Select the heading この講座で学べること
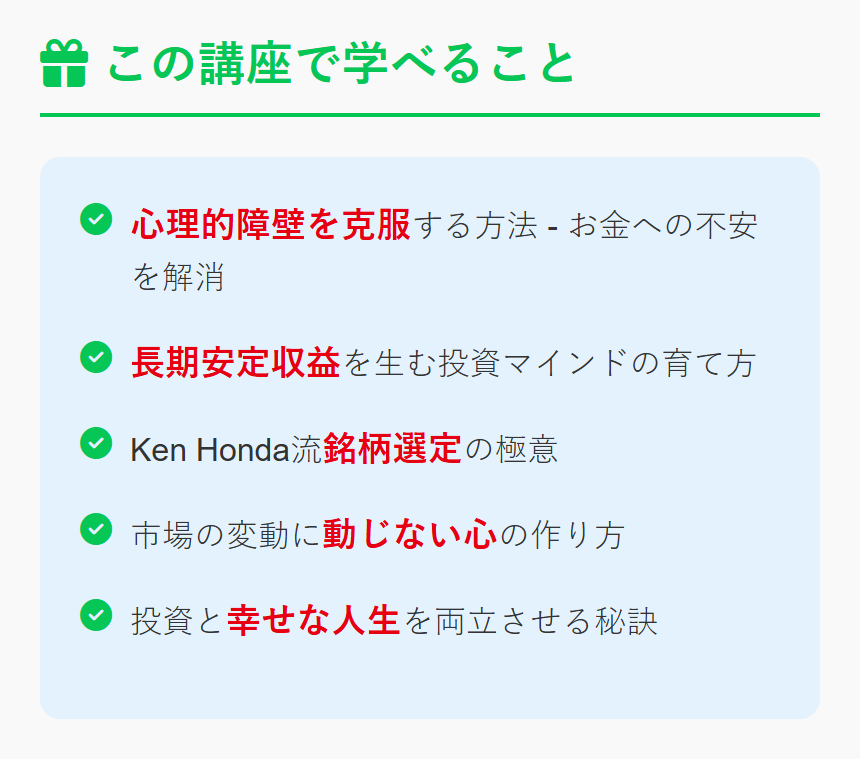Screen dimensions: 860x759 tap(341, 64)
